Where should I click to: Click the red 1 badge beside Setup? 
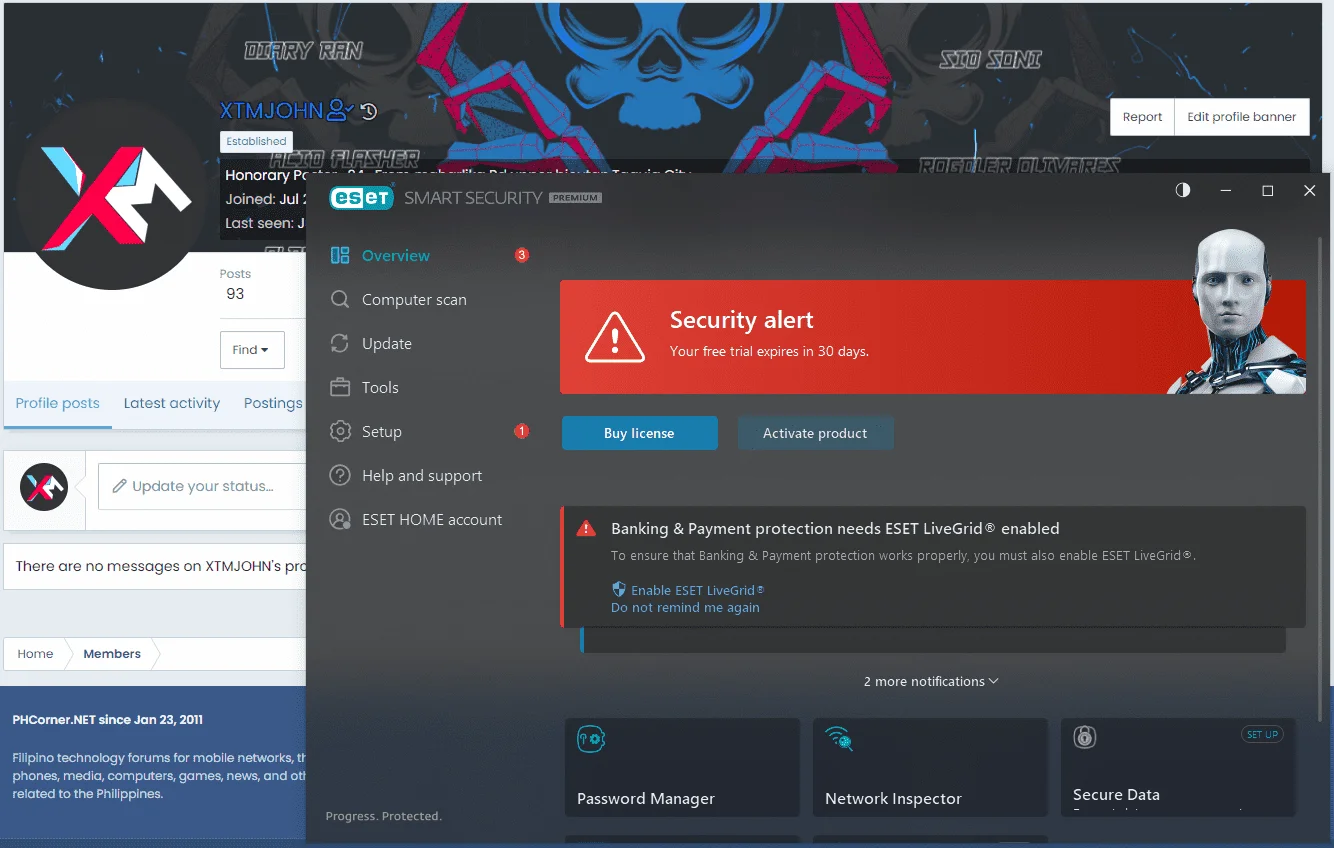pos(521,431)
